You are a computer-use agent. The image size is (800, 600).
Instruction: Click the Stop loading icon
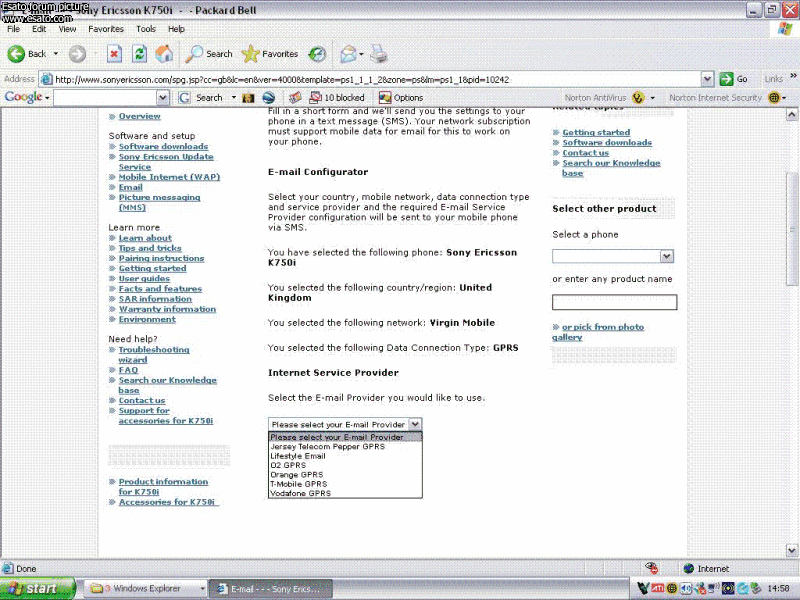tap(114, 54)
